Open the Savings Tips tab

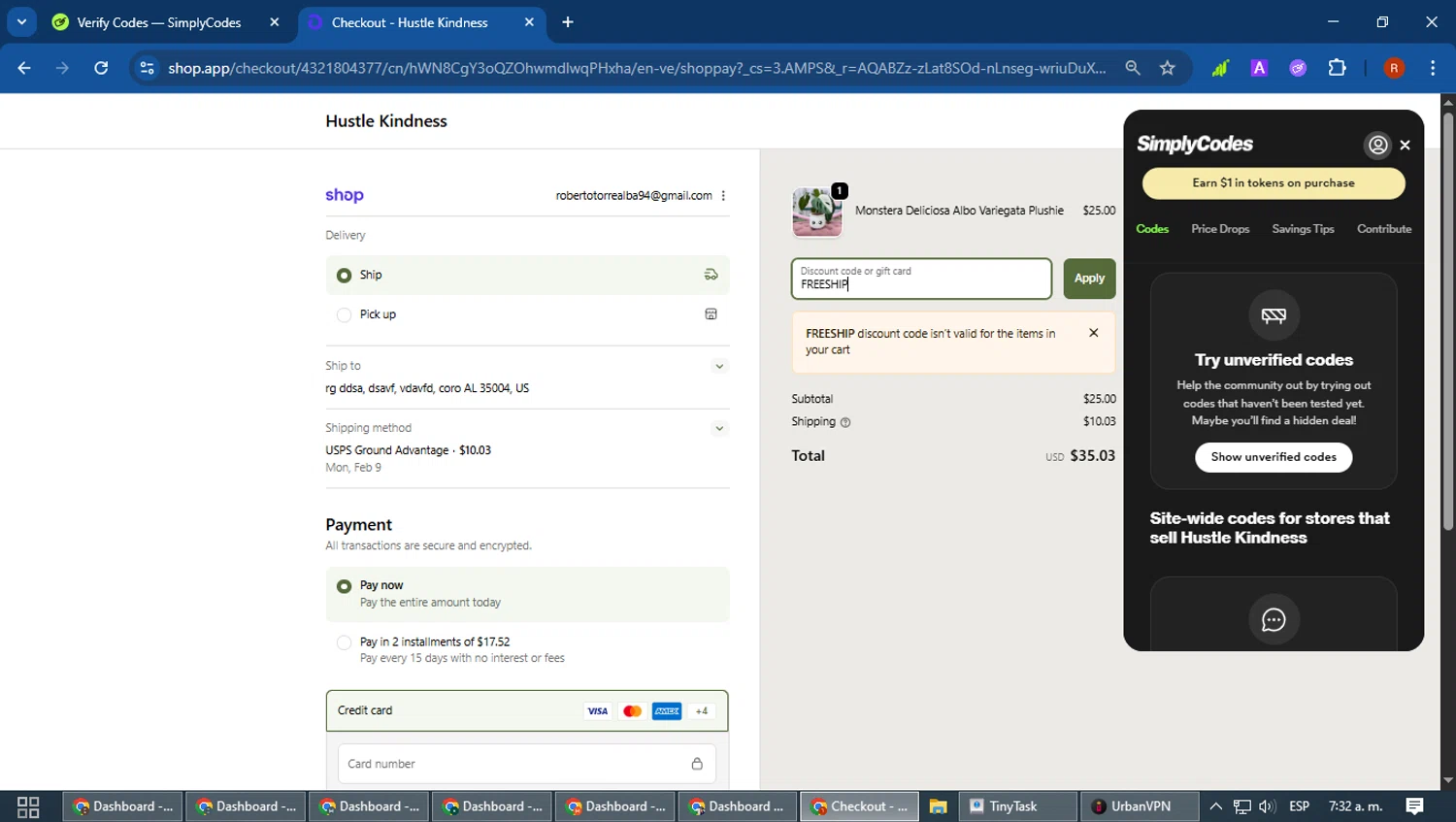tap(1303, 229)
